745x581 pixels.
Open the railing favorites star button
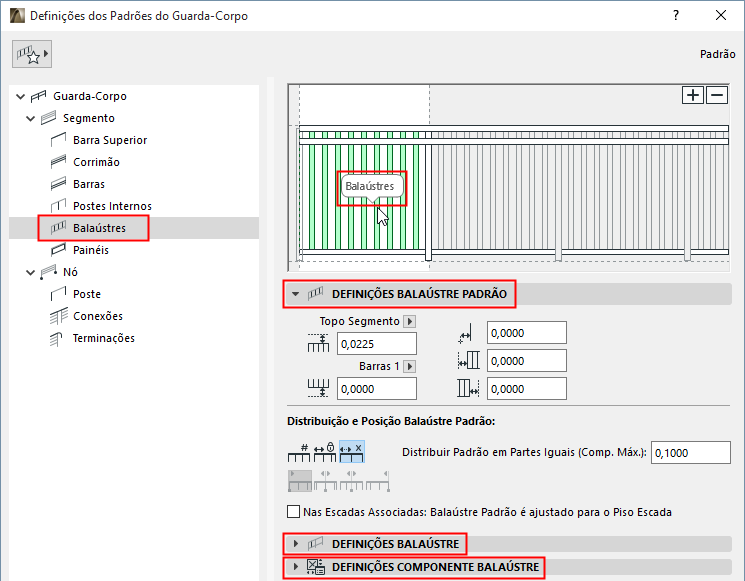(x=32, y=54)
